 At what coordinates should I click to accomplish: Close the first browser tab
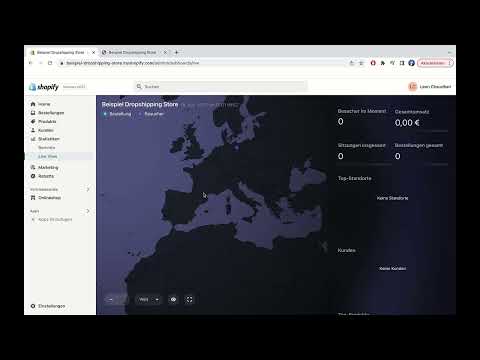[x=94, y=52]
